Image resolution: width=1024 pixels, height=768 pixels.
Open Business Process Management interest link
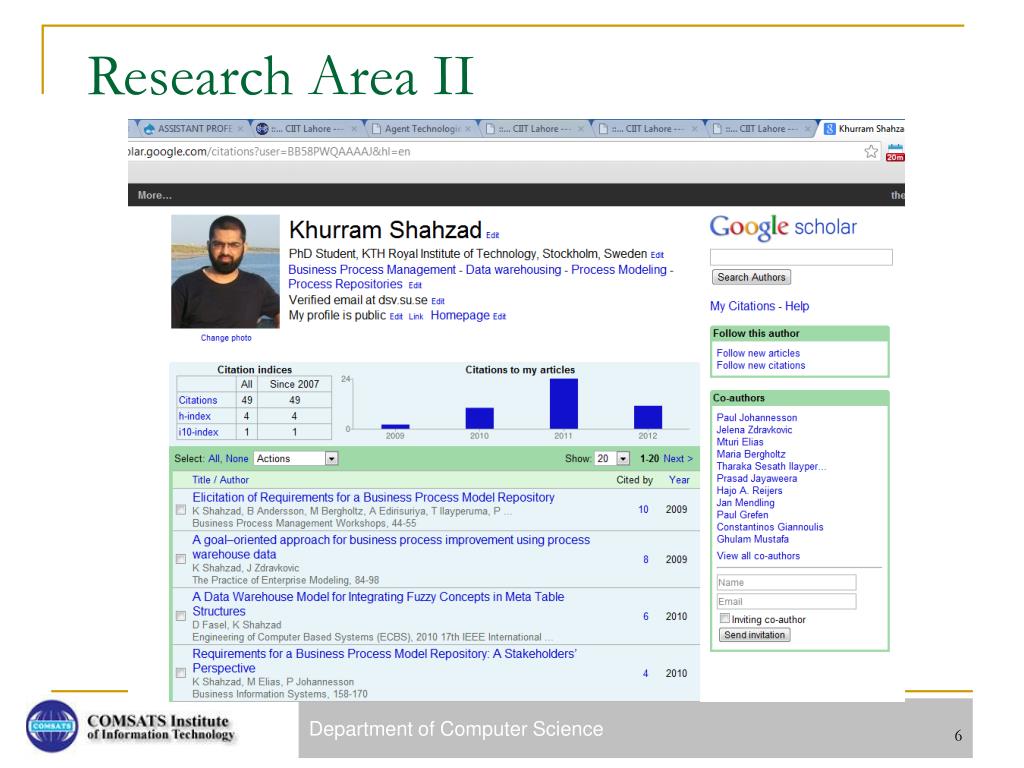(x=372, y=270)
